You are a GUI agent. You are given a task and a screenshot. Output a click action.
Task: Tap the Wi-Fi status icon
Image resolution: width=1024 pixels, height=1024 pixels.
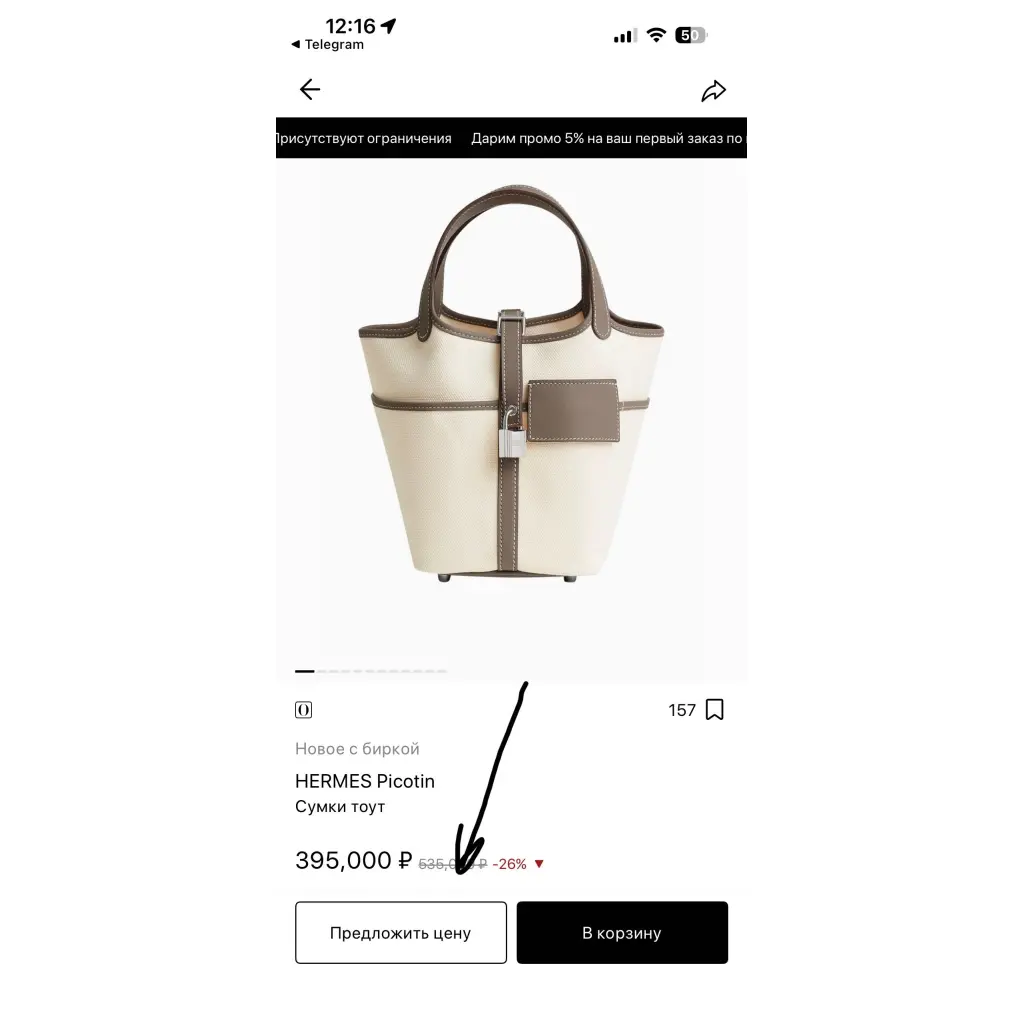click(656, 35)
